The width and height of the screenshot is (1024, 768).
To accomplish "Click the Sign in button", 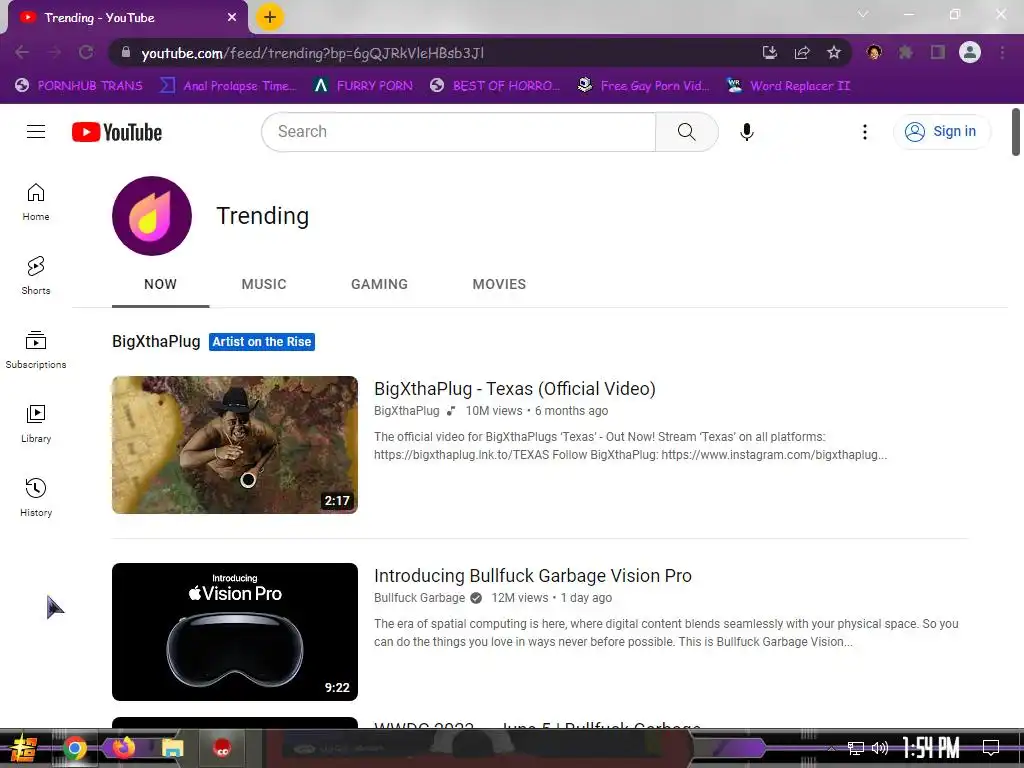I will coord(942,132).
